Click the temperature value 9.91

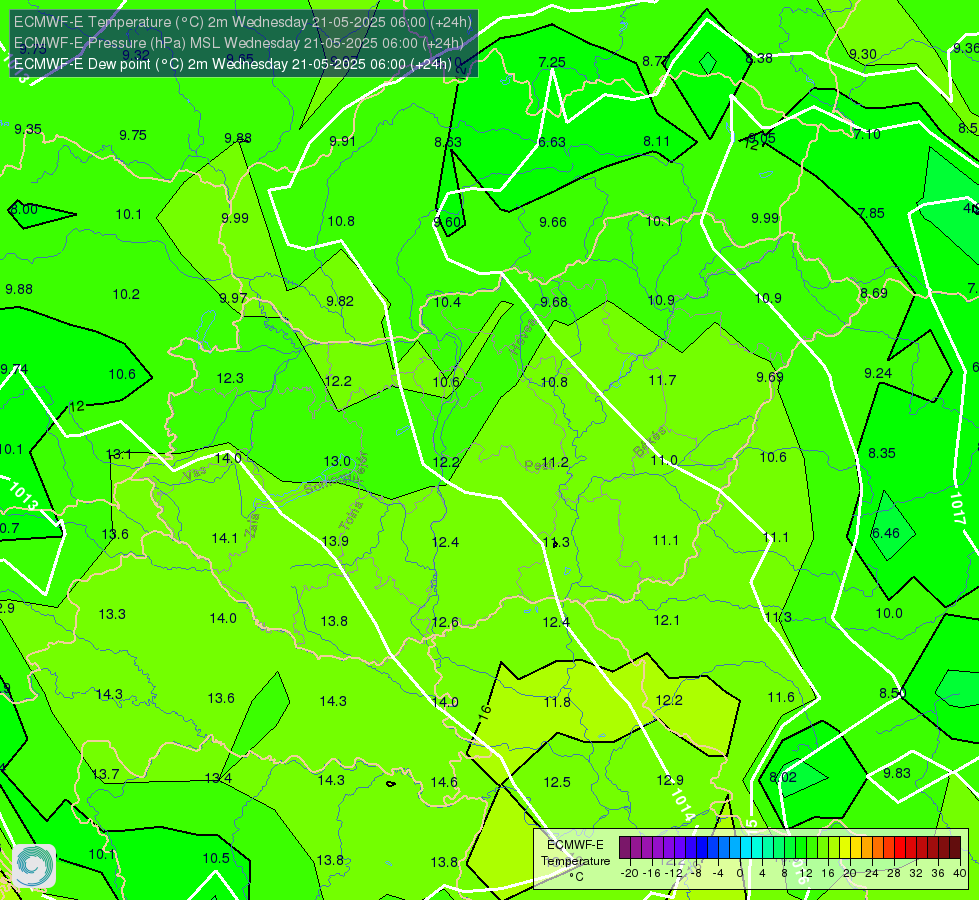[x=342, y=141]
